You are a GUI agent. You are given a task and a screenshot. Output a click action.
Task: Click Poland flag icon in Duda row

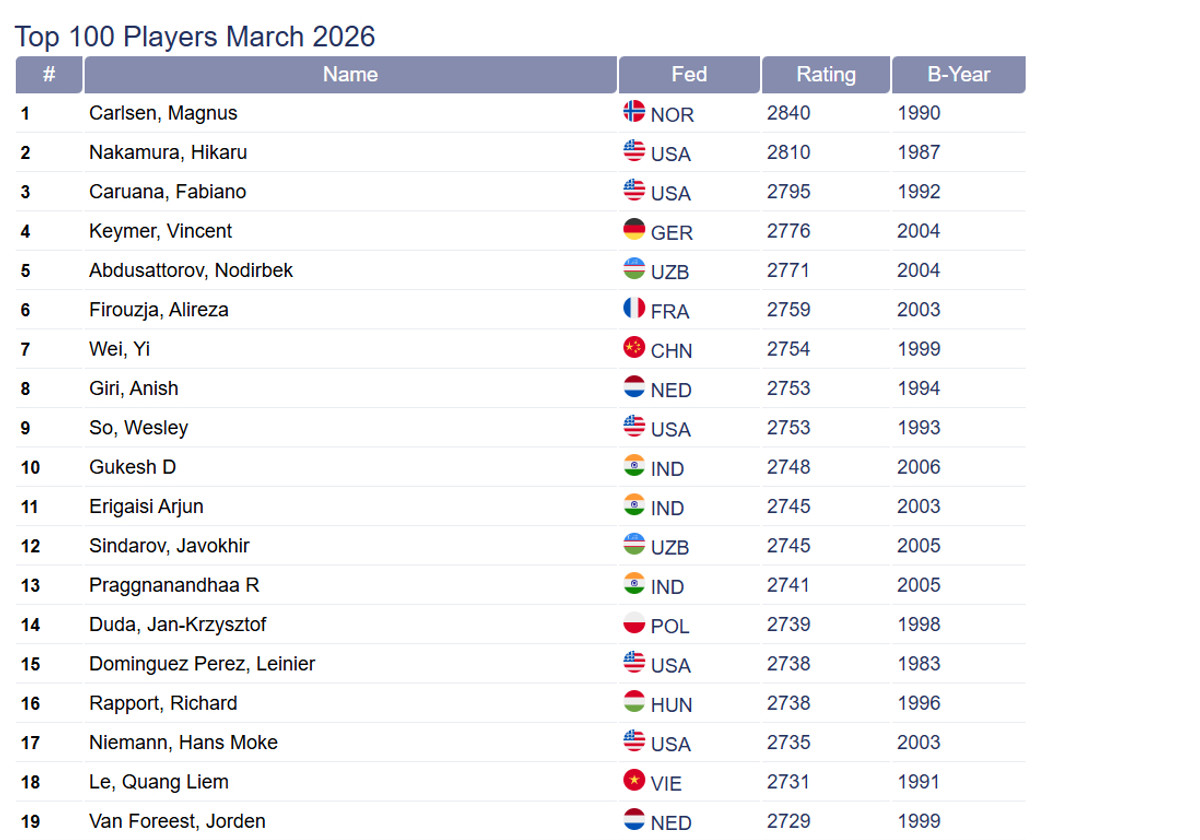coord(634,623)
